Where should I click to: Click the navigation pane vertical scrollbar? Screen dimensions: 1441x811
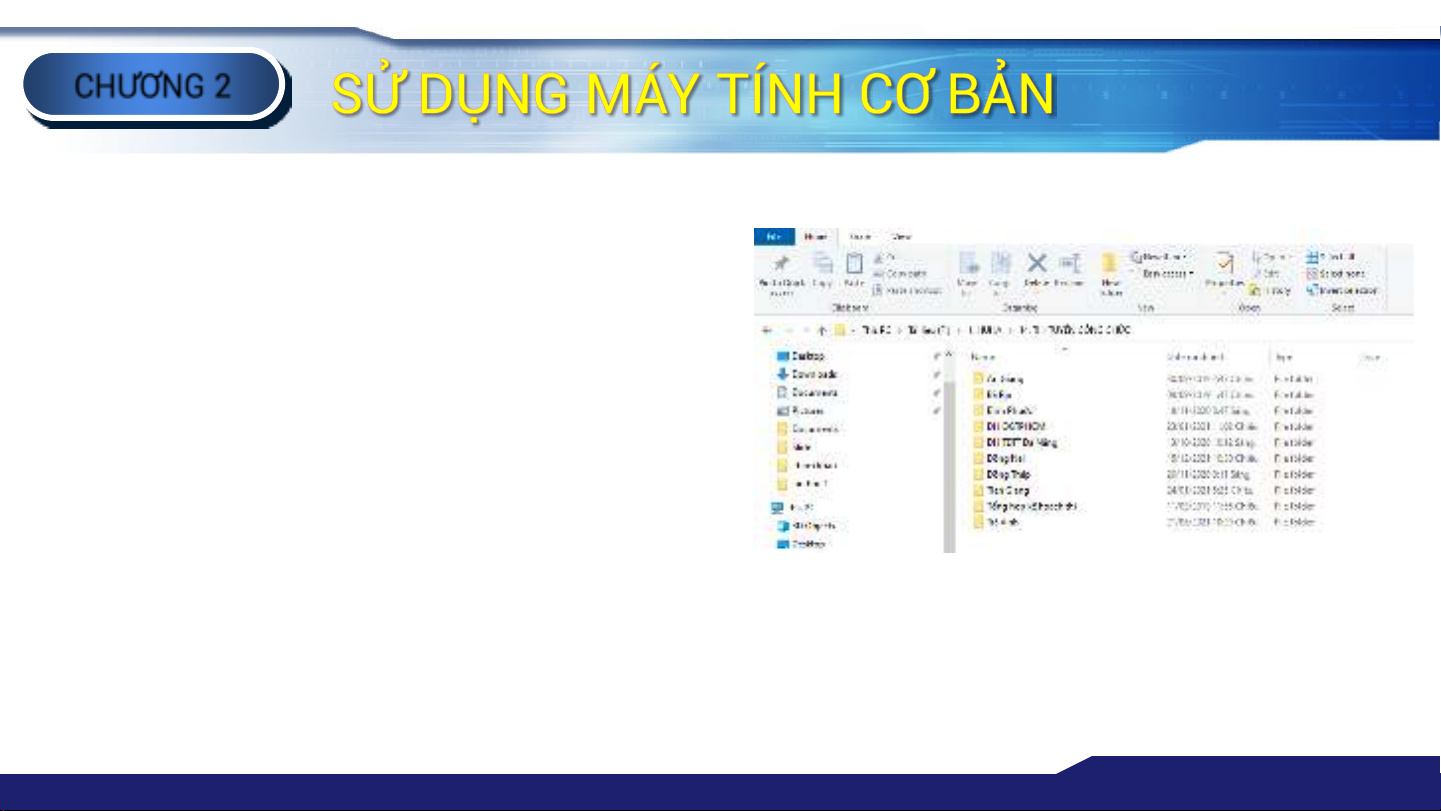tap(949, 450)
